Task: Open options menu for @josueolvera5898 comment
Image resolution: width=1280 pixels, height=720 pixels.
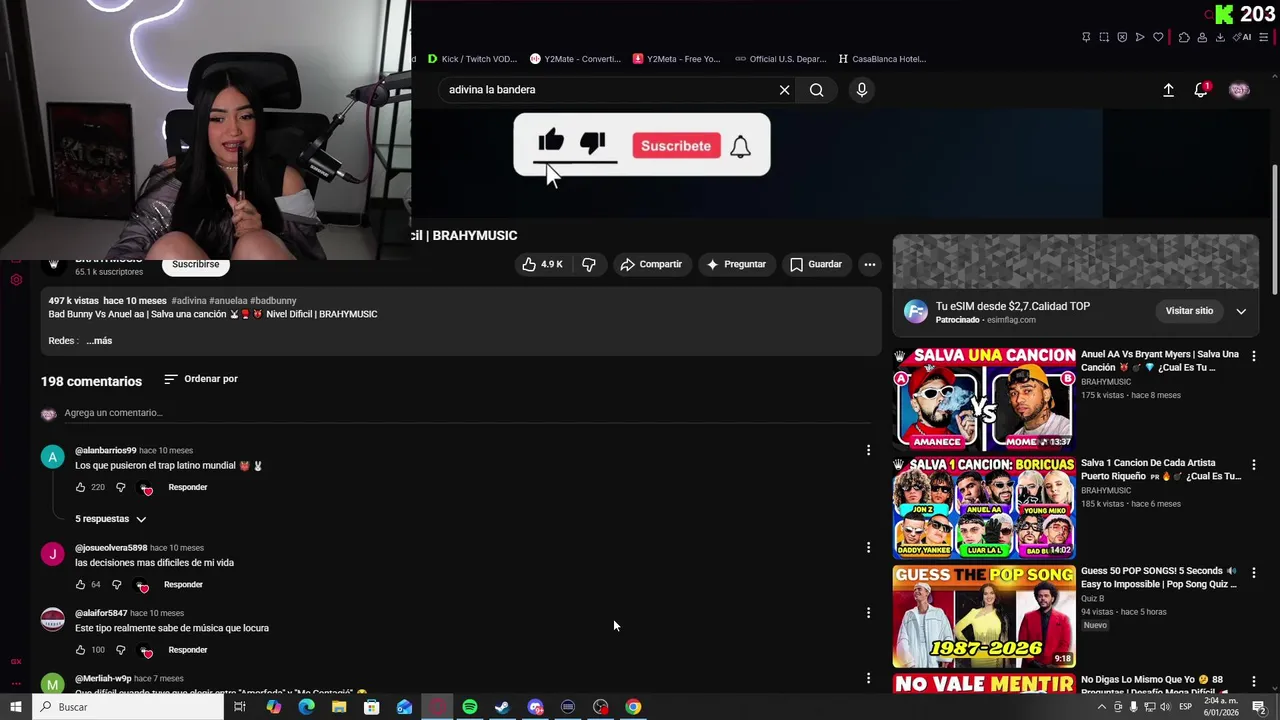Action: point(868,548)
